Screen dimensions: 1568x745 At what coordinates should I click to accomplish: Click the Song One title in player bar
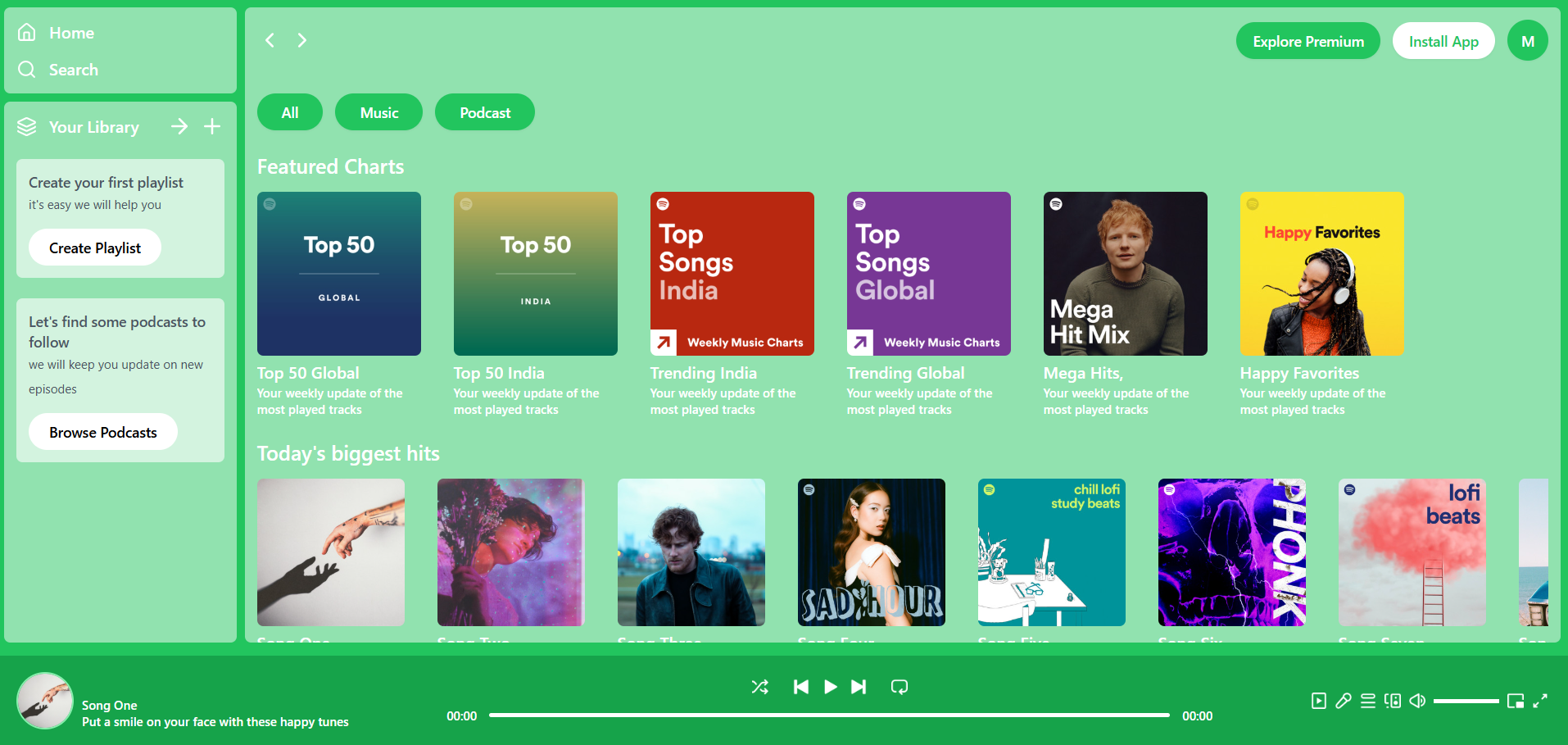tap(110, 705)
